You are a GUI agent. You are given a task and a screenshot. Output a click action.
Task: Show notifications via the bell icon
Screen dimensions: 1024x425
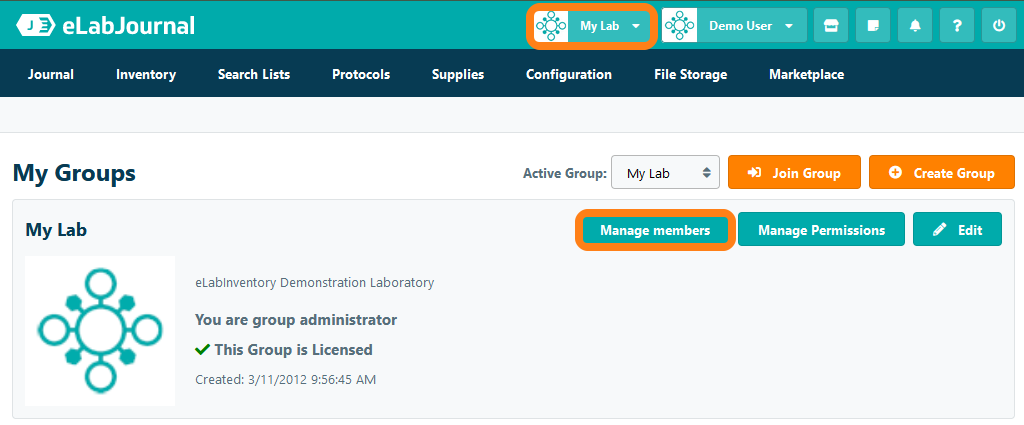pos(915,26)
